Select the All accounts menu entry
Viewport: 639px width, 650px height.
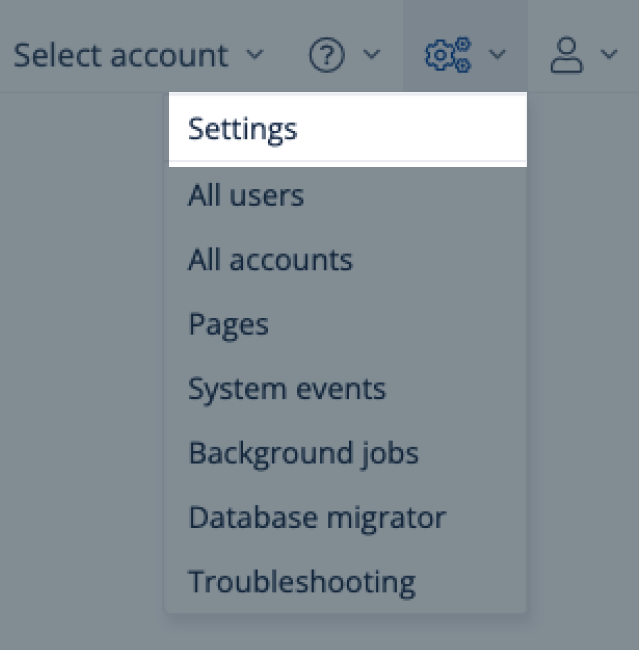click(x=270, y=260)
